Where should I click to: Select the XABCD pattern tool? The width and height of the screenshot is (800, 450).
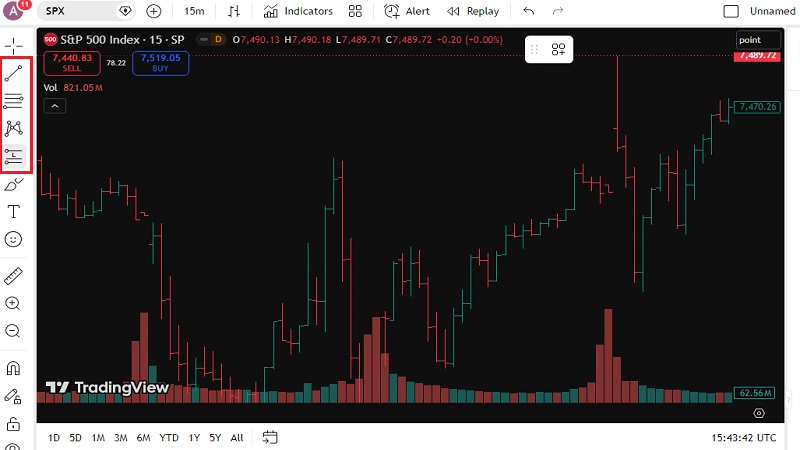click(14, 128)
